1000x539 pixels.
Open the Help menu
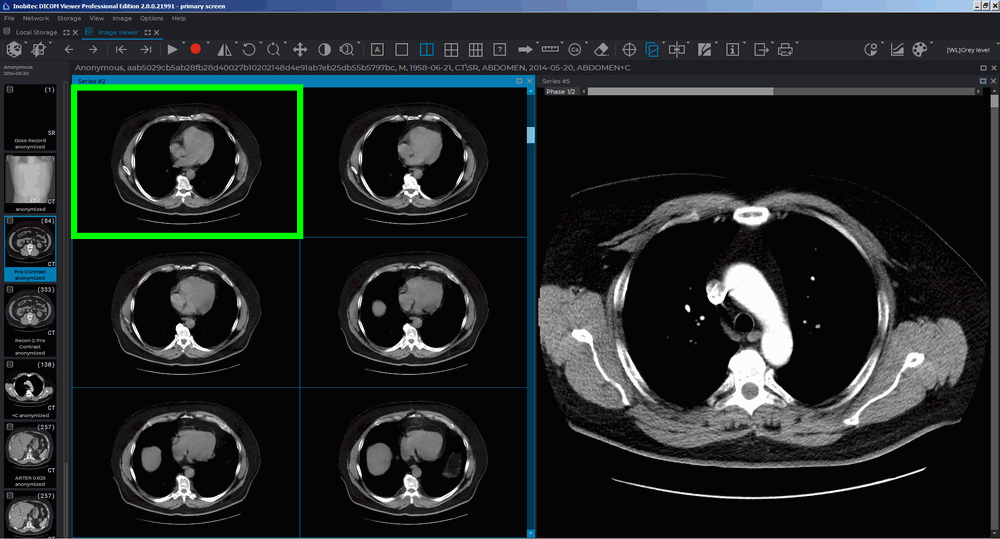179,18
